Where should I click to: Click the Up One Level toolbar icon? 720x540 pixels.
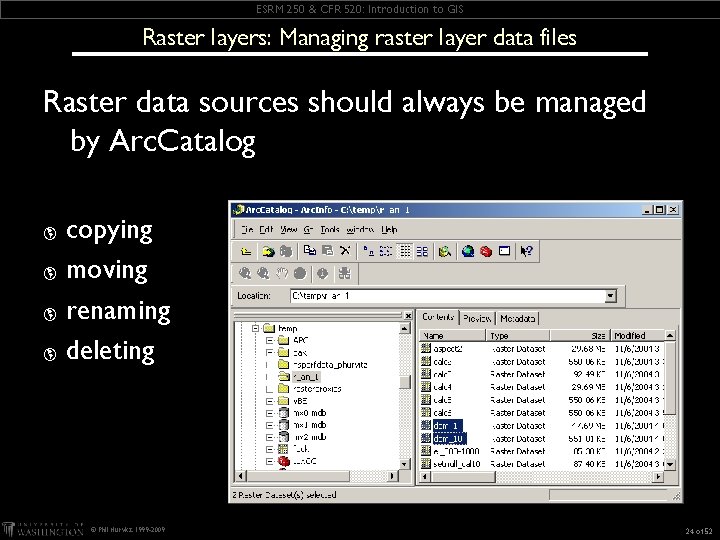246,251
